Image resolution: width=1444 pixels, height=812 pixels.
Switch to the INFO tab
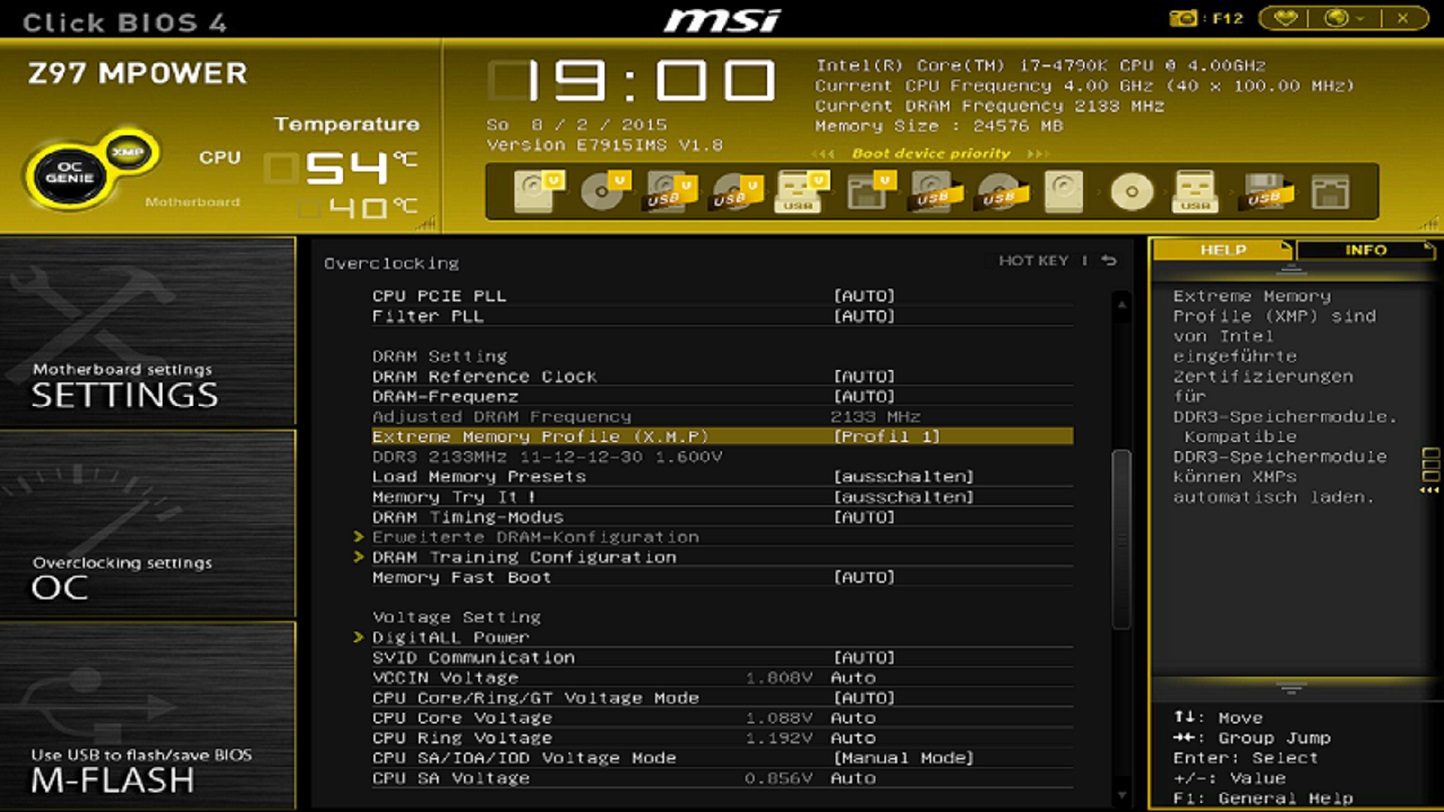click(x=1365, y=250)
